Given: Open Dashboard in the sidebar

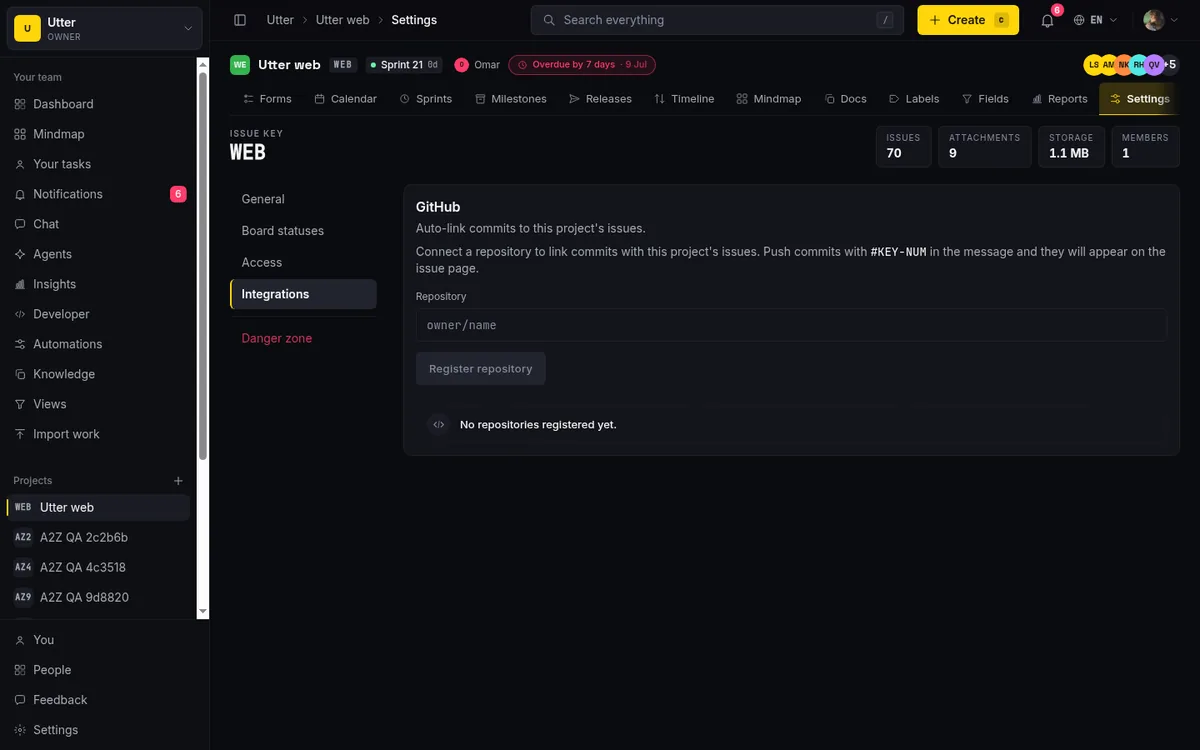Looking at the screenshot, I should [100, 104].
